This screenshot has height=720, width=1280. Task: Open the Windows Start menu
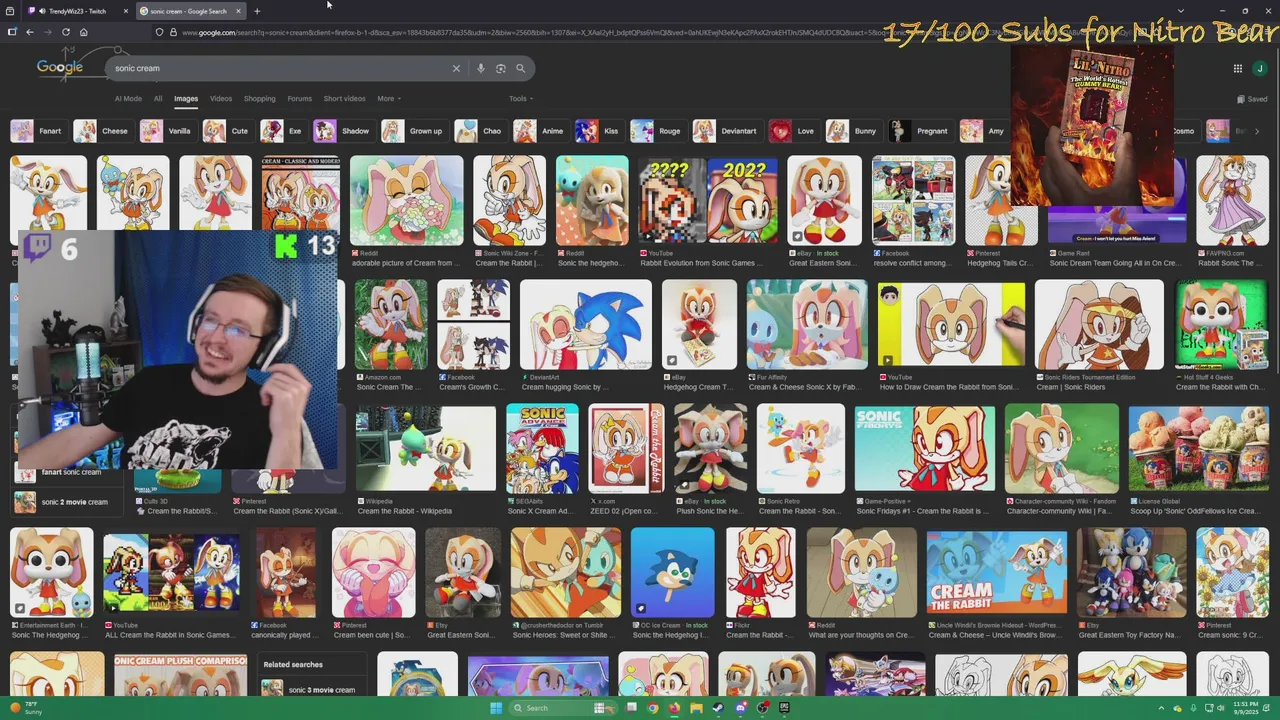click(496, 708)
